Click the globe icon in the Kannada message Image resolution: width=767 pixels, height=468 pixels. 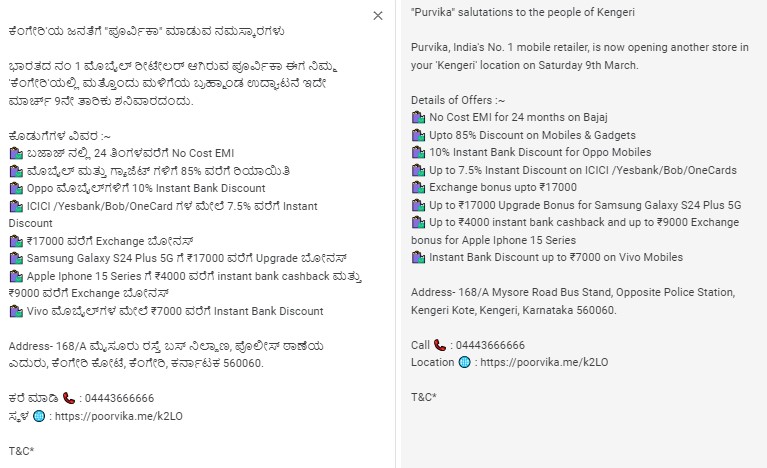(x=38, y=416)
